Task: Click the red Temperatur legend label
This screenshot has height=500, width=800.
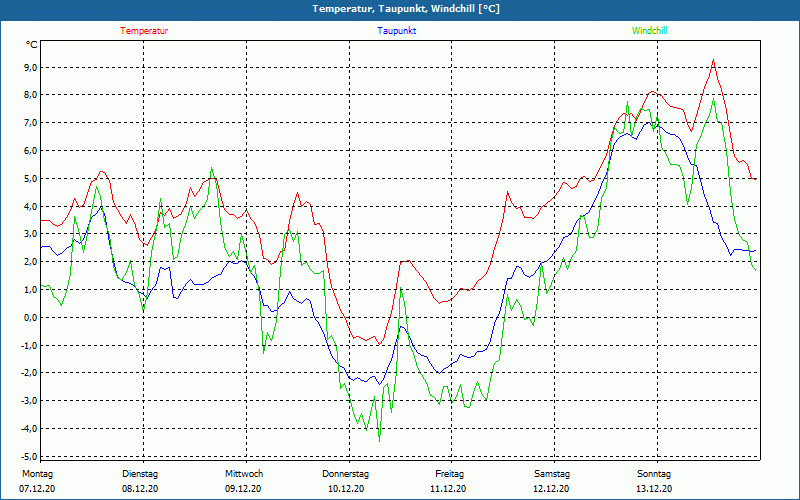Action: 144,31
